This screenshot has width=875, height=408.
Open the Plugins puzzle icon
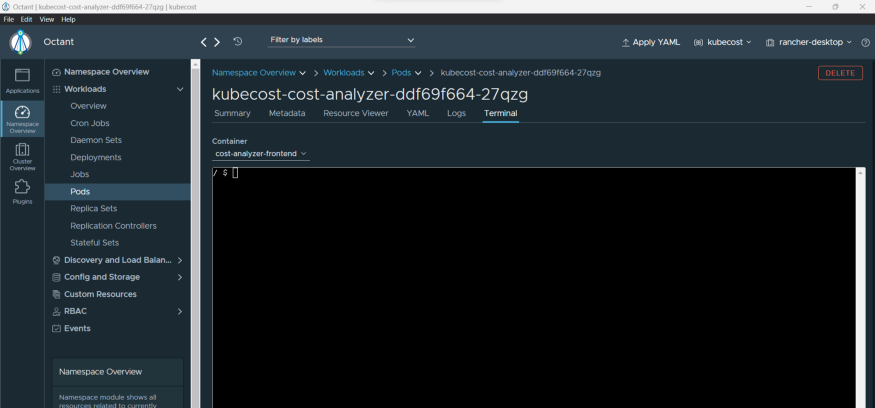(x=22, y=190)
